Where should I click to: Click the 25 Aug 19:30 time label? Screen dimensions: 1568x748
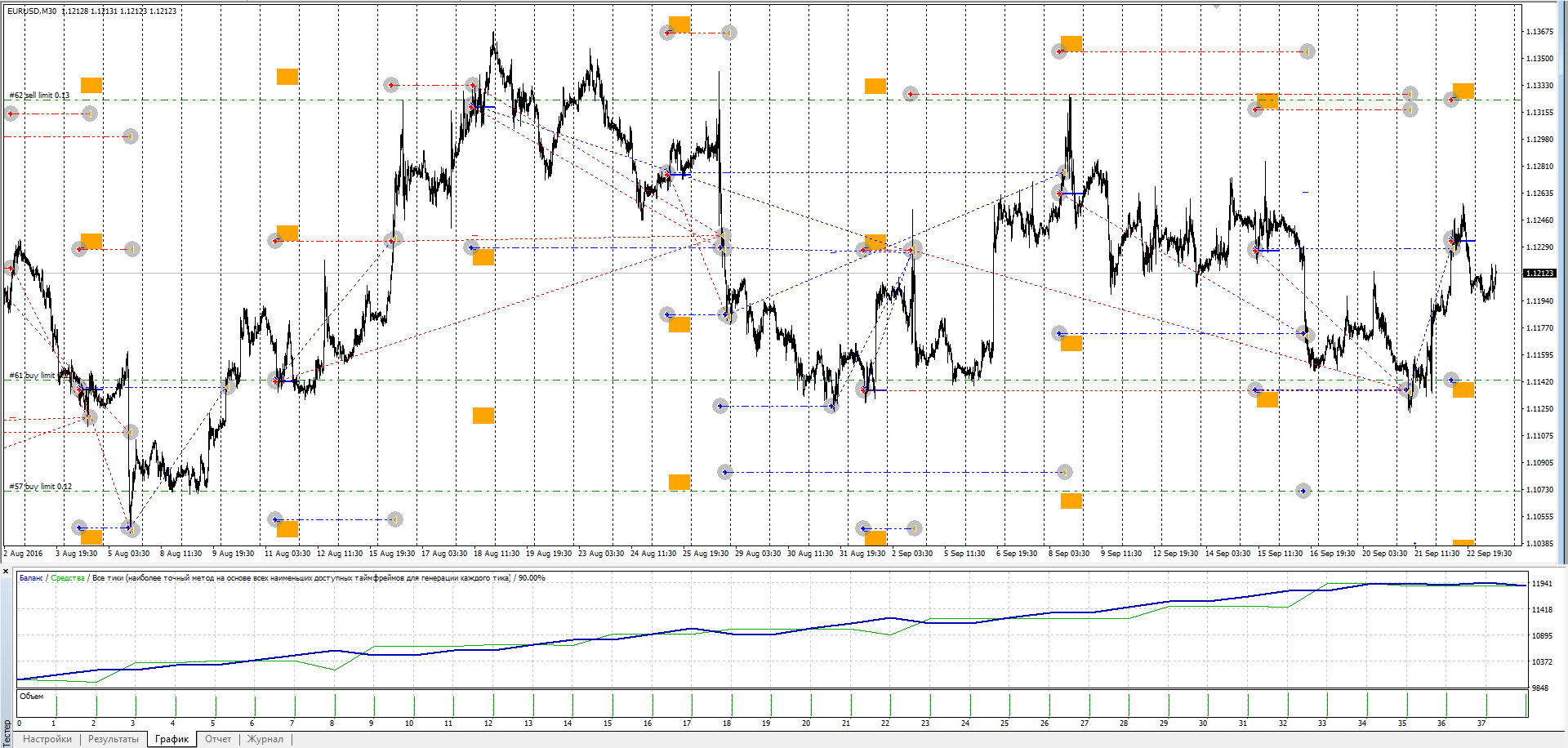(x=706, y=554)
